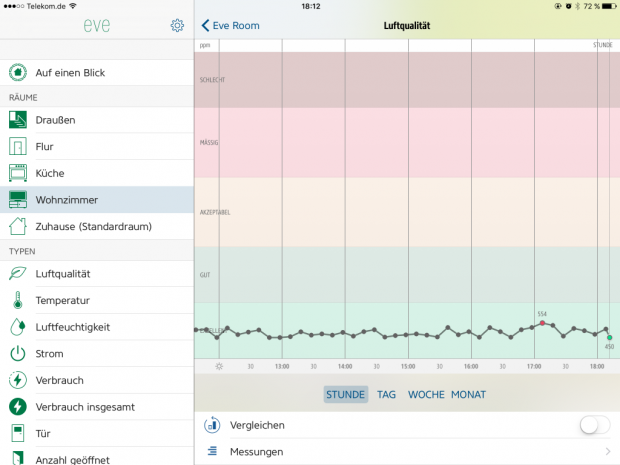The height and width of the screenshot is (465, 620).
Task: Select the Draußen room label
Action: [x=55, y=120]
